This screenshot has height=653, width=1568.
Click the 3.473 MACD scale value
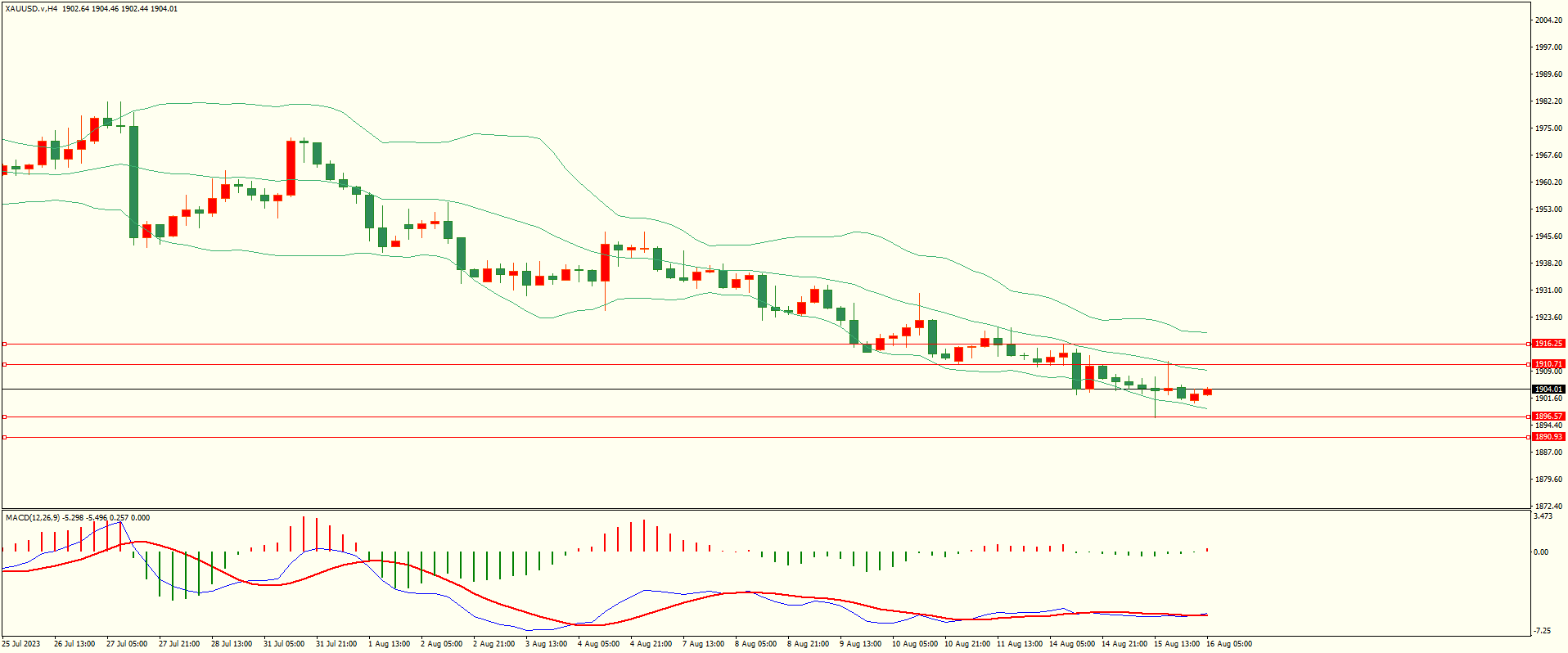tap(1543, 516)
